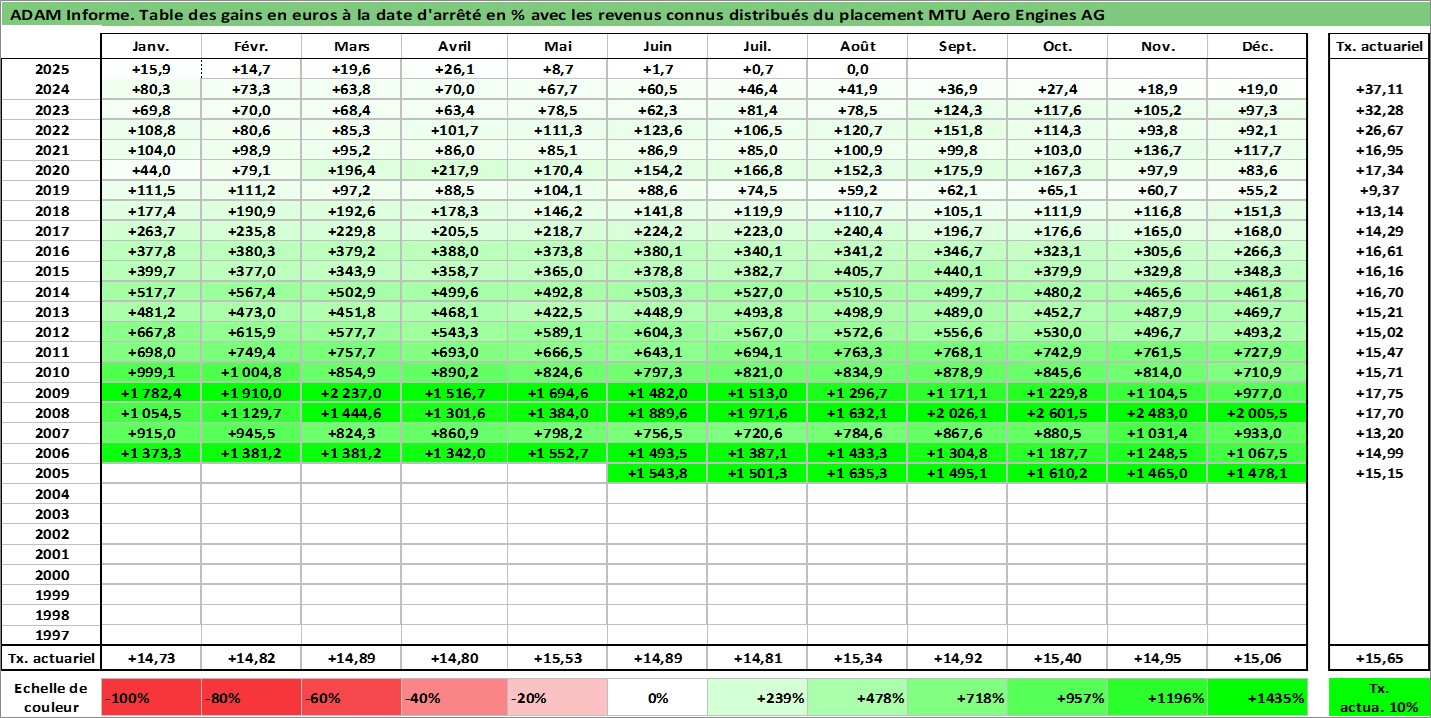Select the 'Août' column header

pyautogui.click(x=857, y=47)
